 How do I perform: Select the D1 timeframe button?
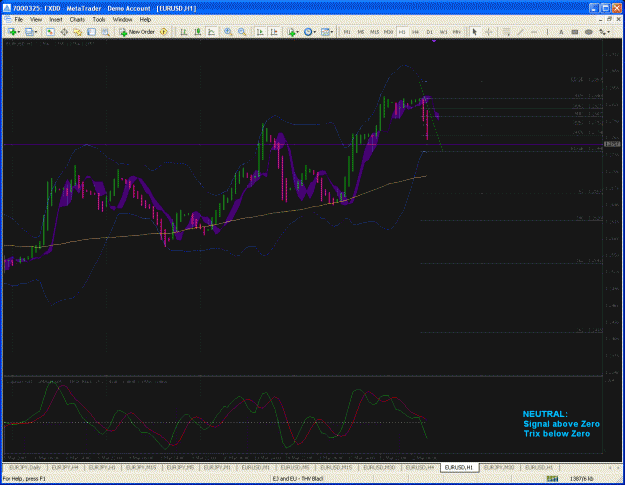click(429, 32)
